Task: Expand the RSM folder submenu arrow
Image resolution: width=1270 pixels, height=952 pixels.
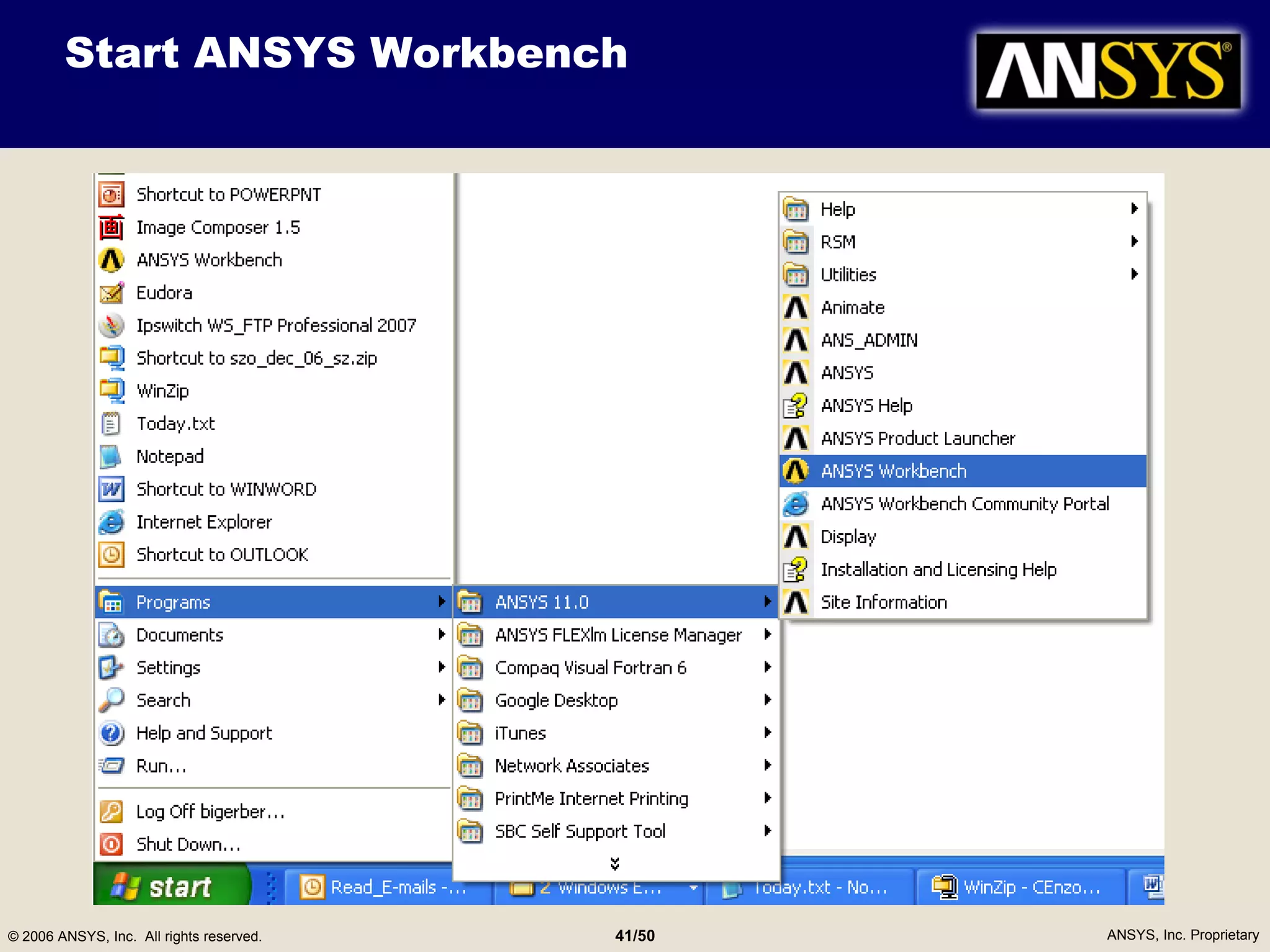Action: 1134,241
